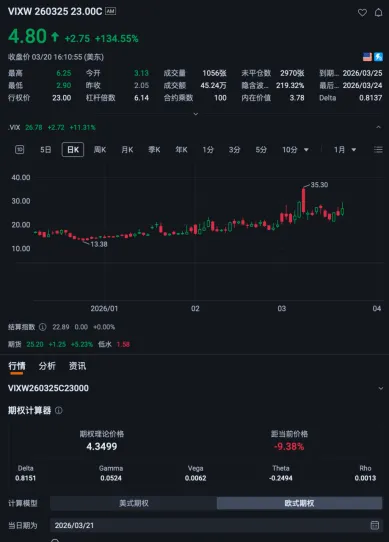Set a price alert with bell icon
Viewport: 389px width, 542px height.
click(x=379, y=13)
